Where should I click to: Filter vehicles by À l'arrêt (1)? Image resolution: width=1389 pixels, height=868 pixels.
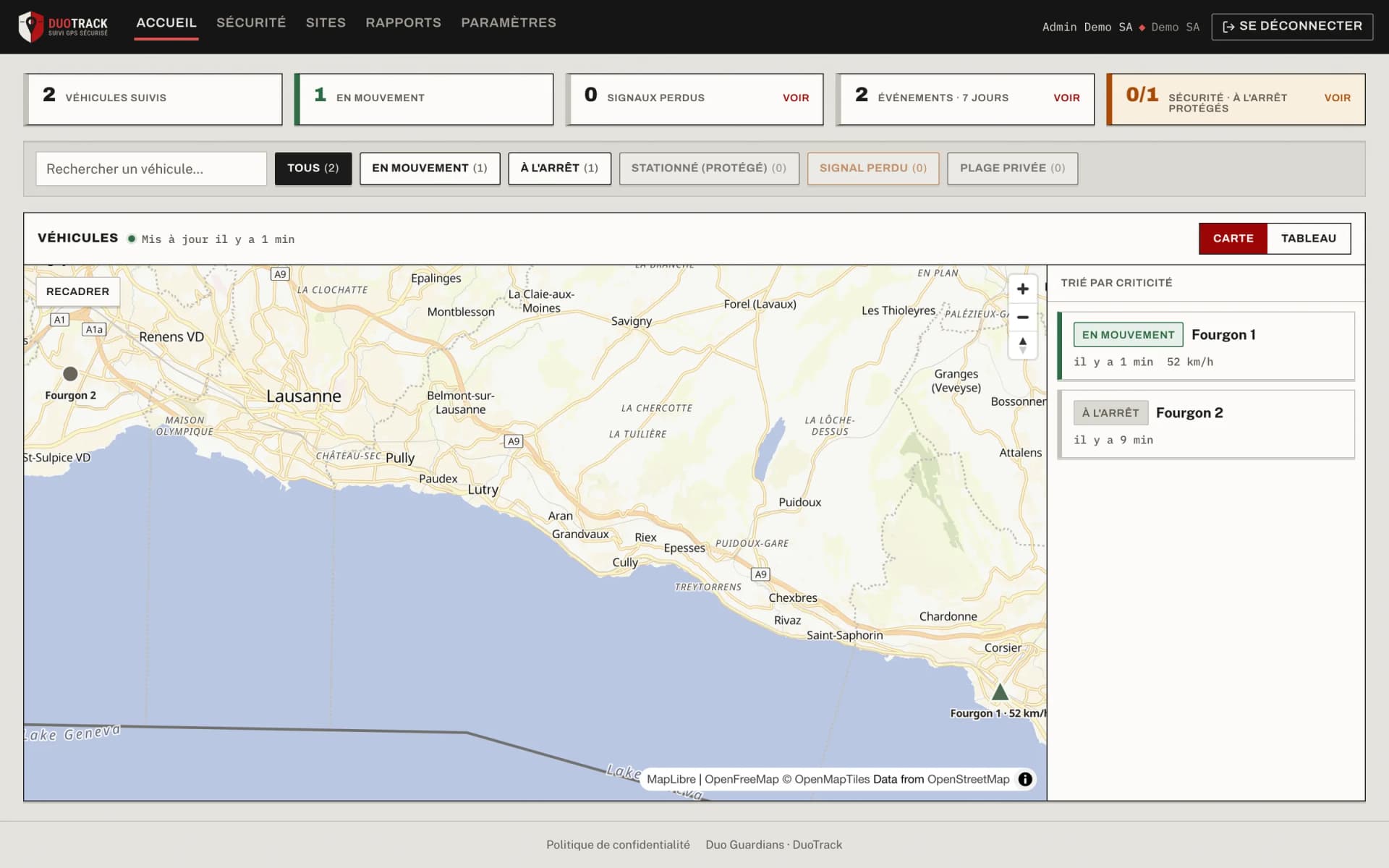tap(559, 169)
